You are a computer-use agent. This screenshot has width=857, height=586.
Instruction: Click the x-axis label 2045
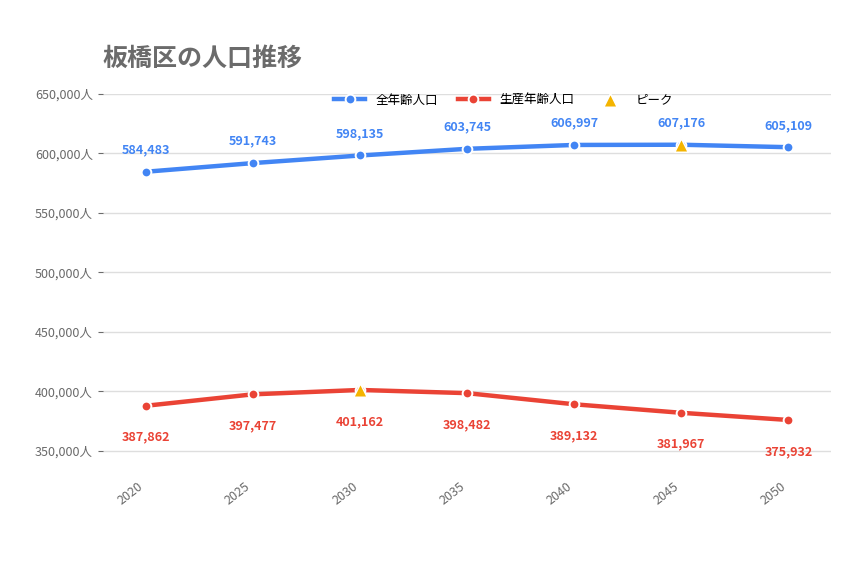(x=666, y=493)
